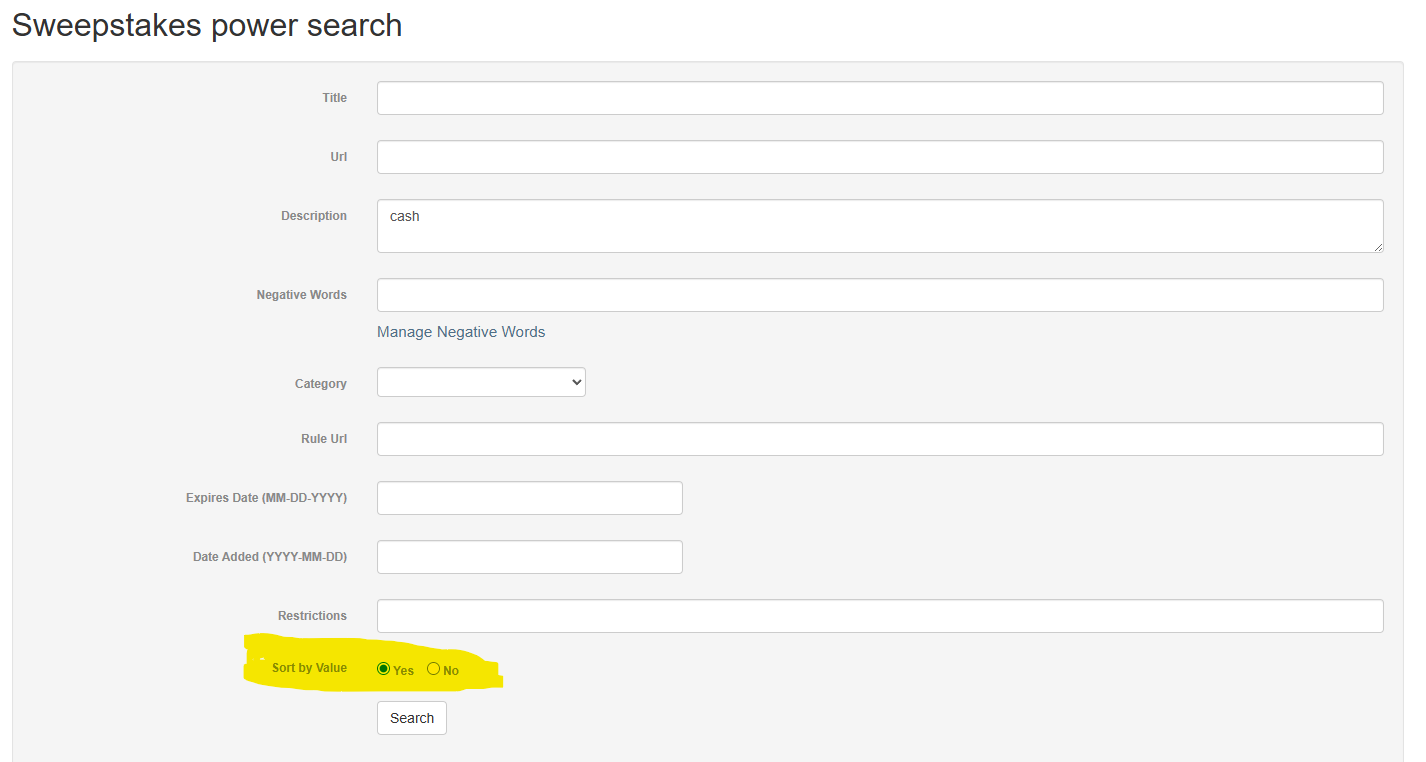Select the Negative Words input field
Image resolution: width=1426 pixels, height=762 pixels.
(880, 295)
